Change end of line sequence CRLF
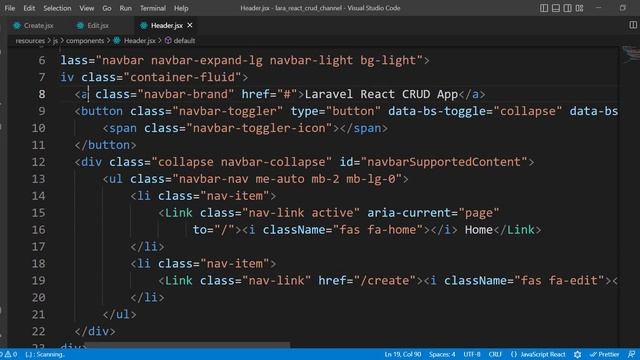640x360 pixels. [495, 354]
